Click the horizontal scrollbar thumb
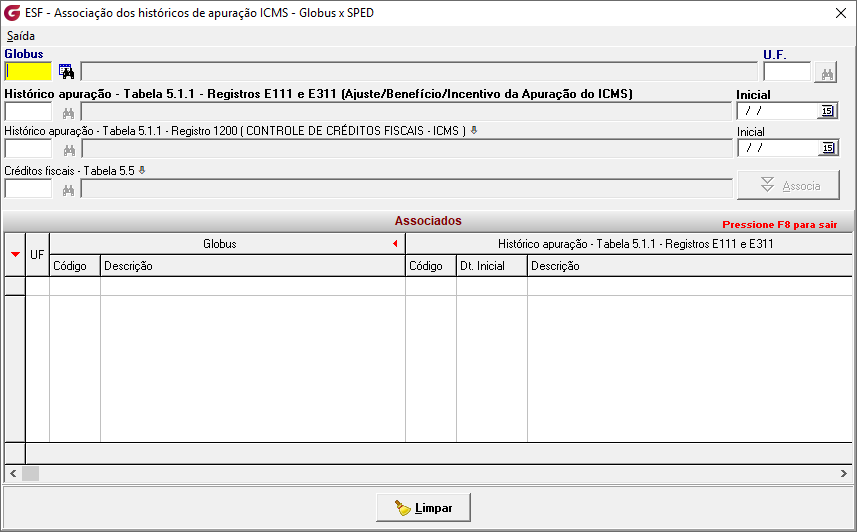The image size is (857, 532). click(31, 473)
